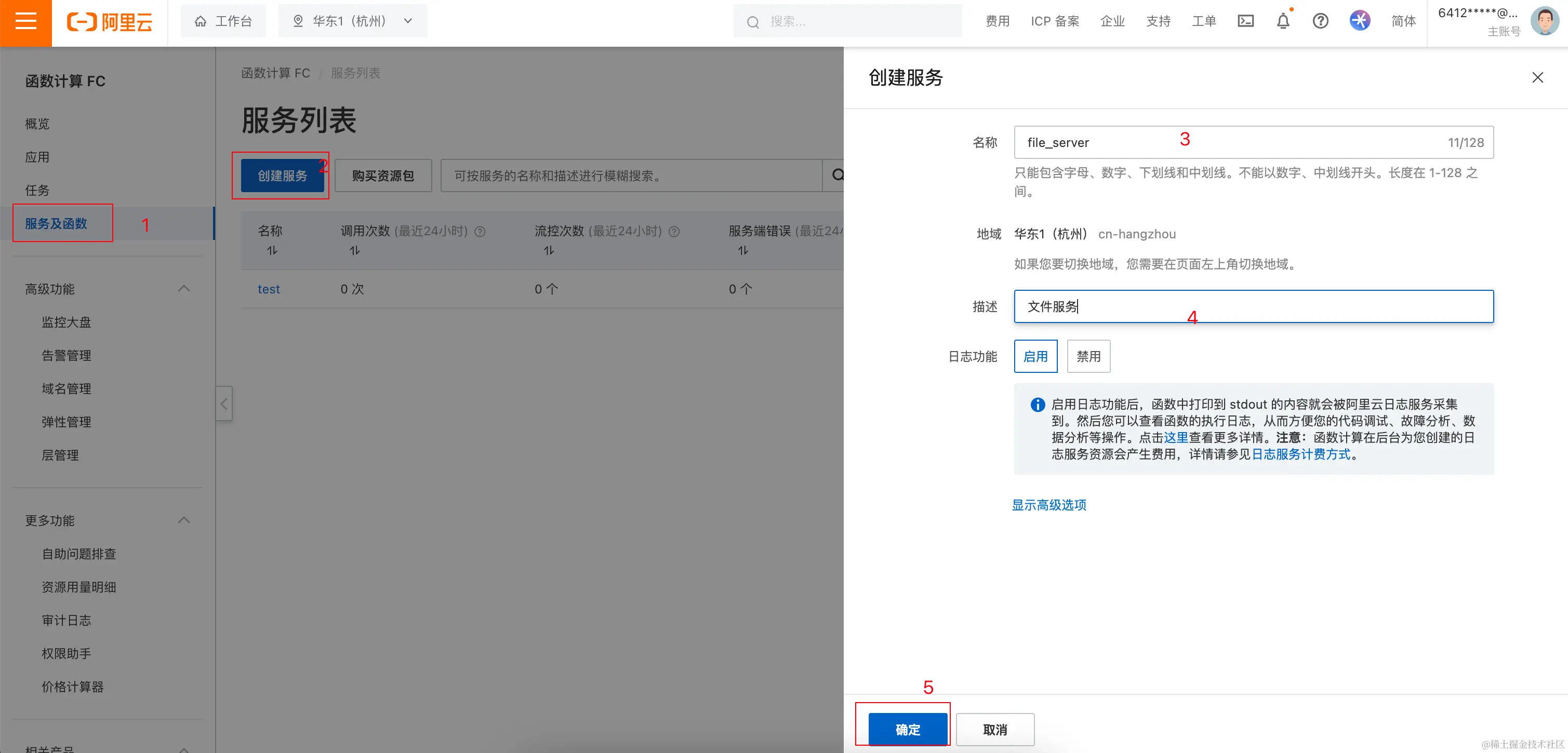Sort by the 名称 column arrows

point(272,251)
